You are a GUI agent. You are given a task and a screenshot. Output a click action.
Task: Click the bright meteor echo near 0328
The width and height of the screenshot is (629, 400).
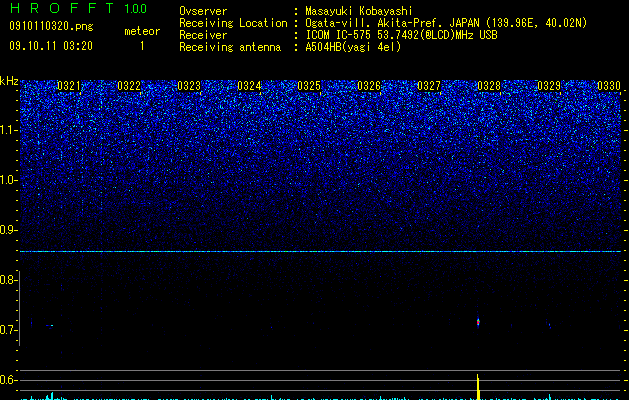click(478, 322)
